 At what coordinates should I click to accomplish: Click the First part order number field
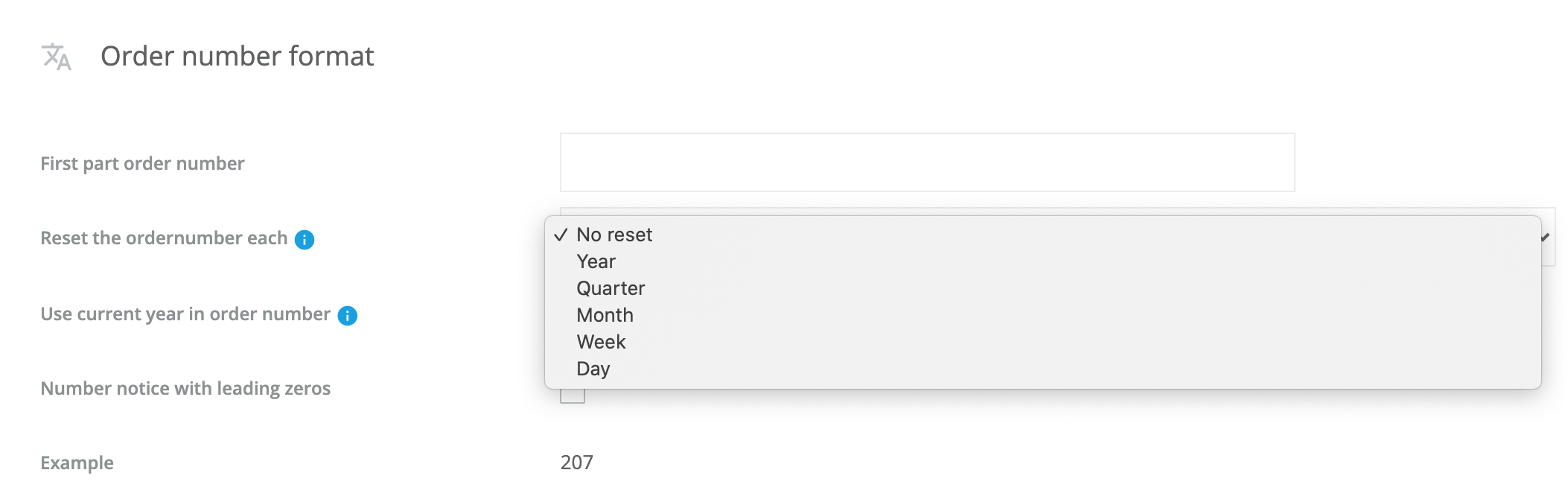click(x=927, y=162)
